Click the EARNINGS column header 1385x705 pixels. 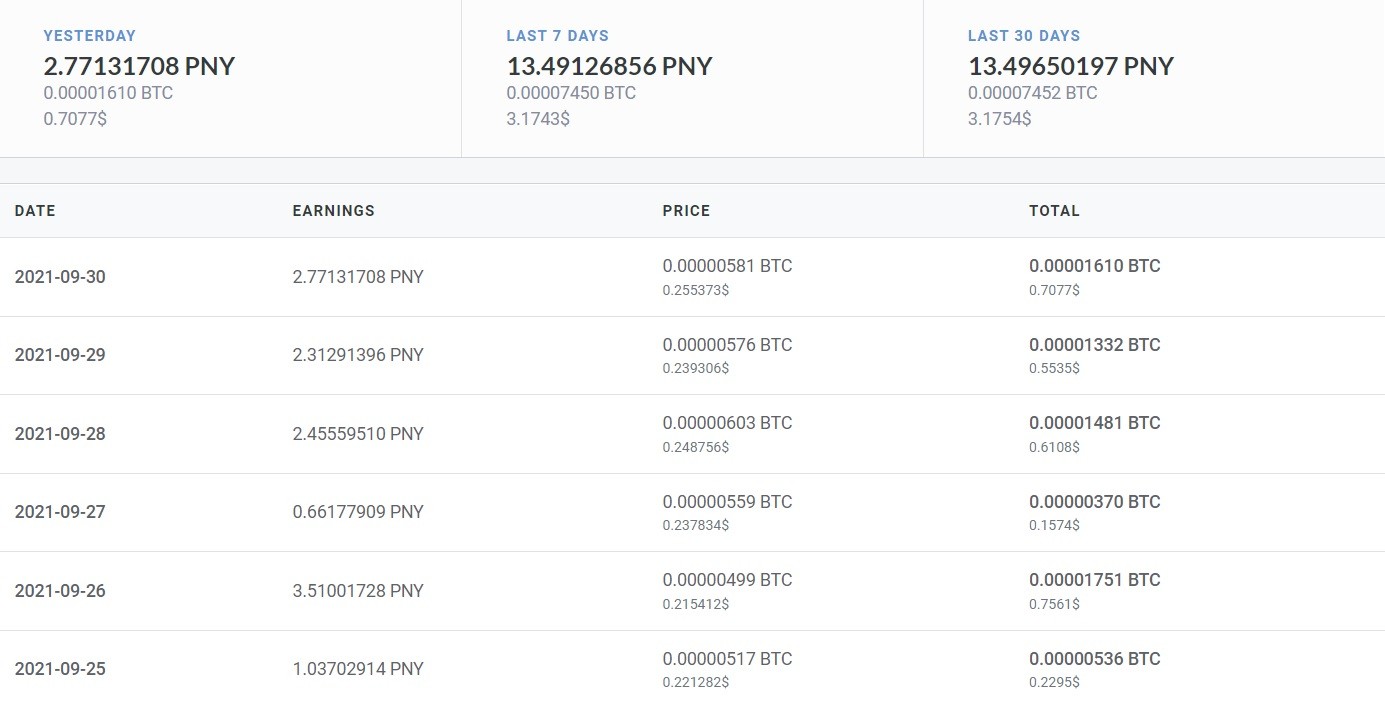333,211
